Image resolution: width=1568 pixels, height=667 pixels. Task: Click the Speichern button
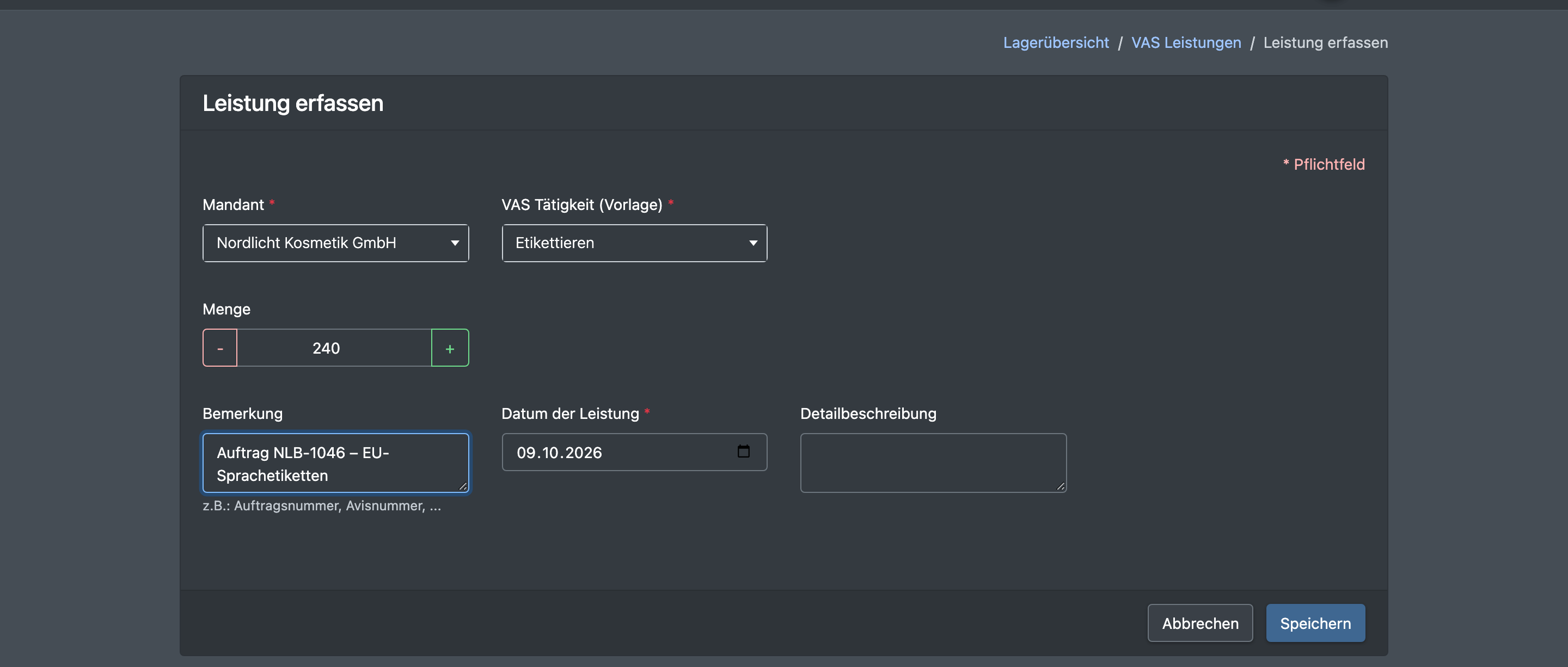[x=1315, y=623]
